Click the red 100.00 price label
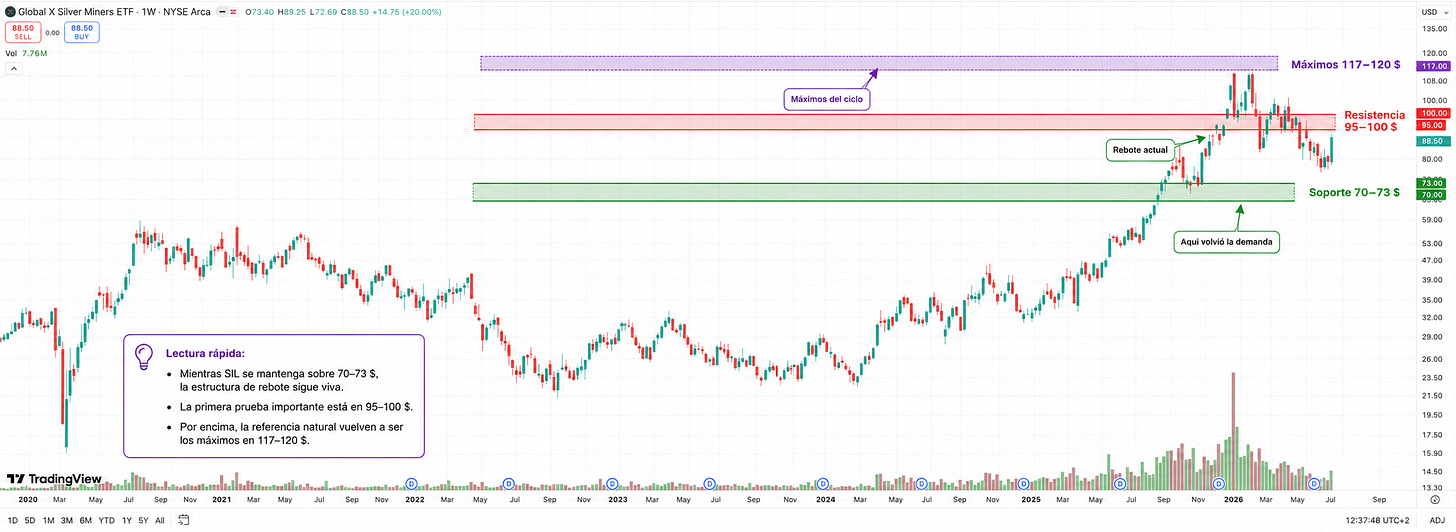The height and width of the screenshot is (532, 1456). click(x=1434, y=114)
